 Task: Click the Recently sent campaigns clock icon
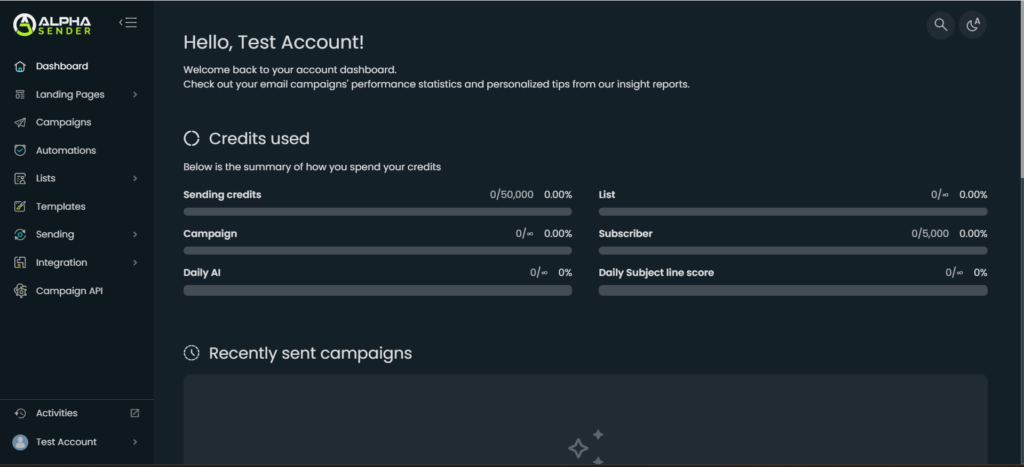click(191, 353)
